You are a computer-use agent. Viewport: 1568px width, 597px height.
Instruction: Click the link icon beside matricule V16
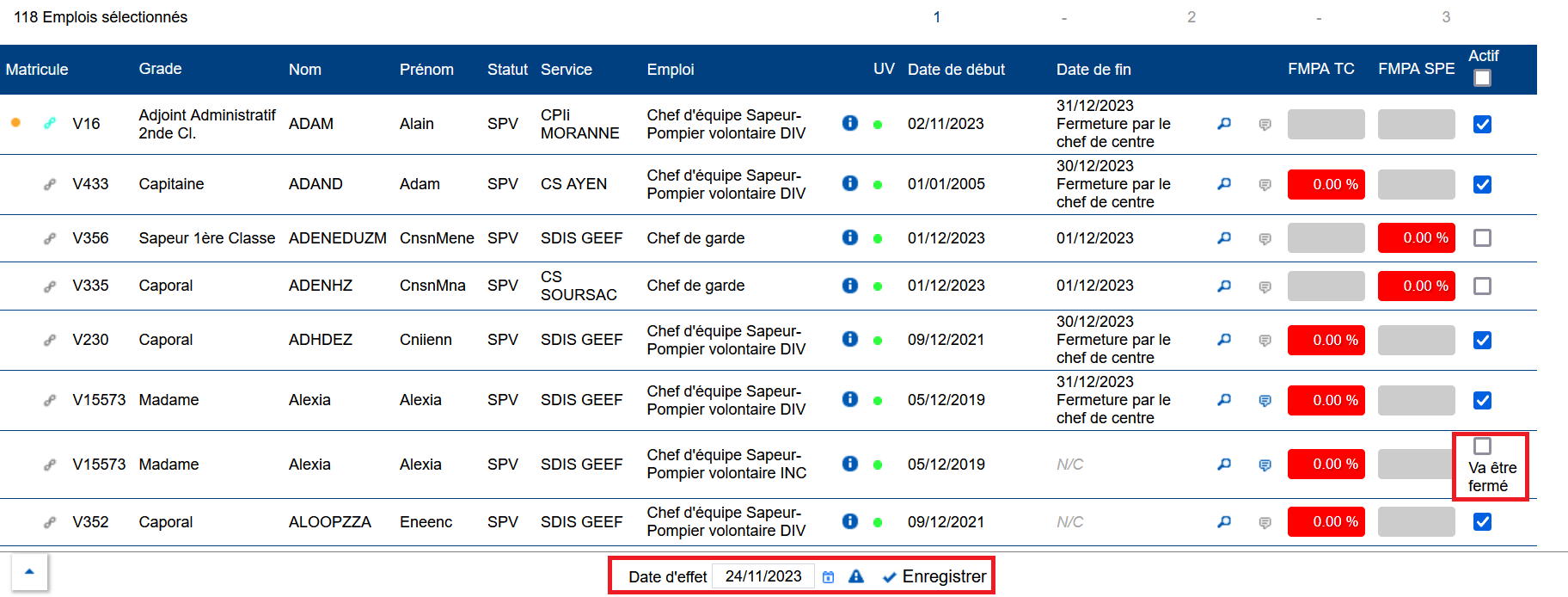point(50,123)
